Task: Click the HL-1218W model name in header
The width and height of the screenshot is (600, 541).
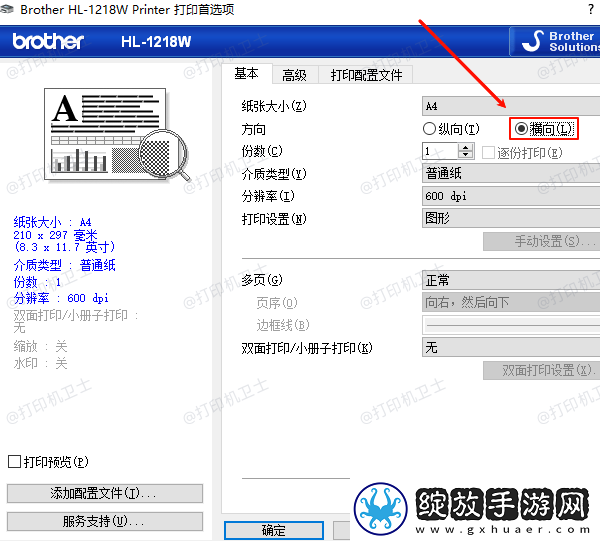Action: [156, 42]
